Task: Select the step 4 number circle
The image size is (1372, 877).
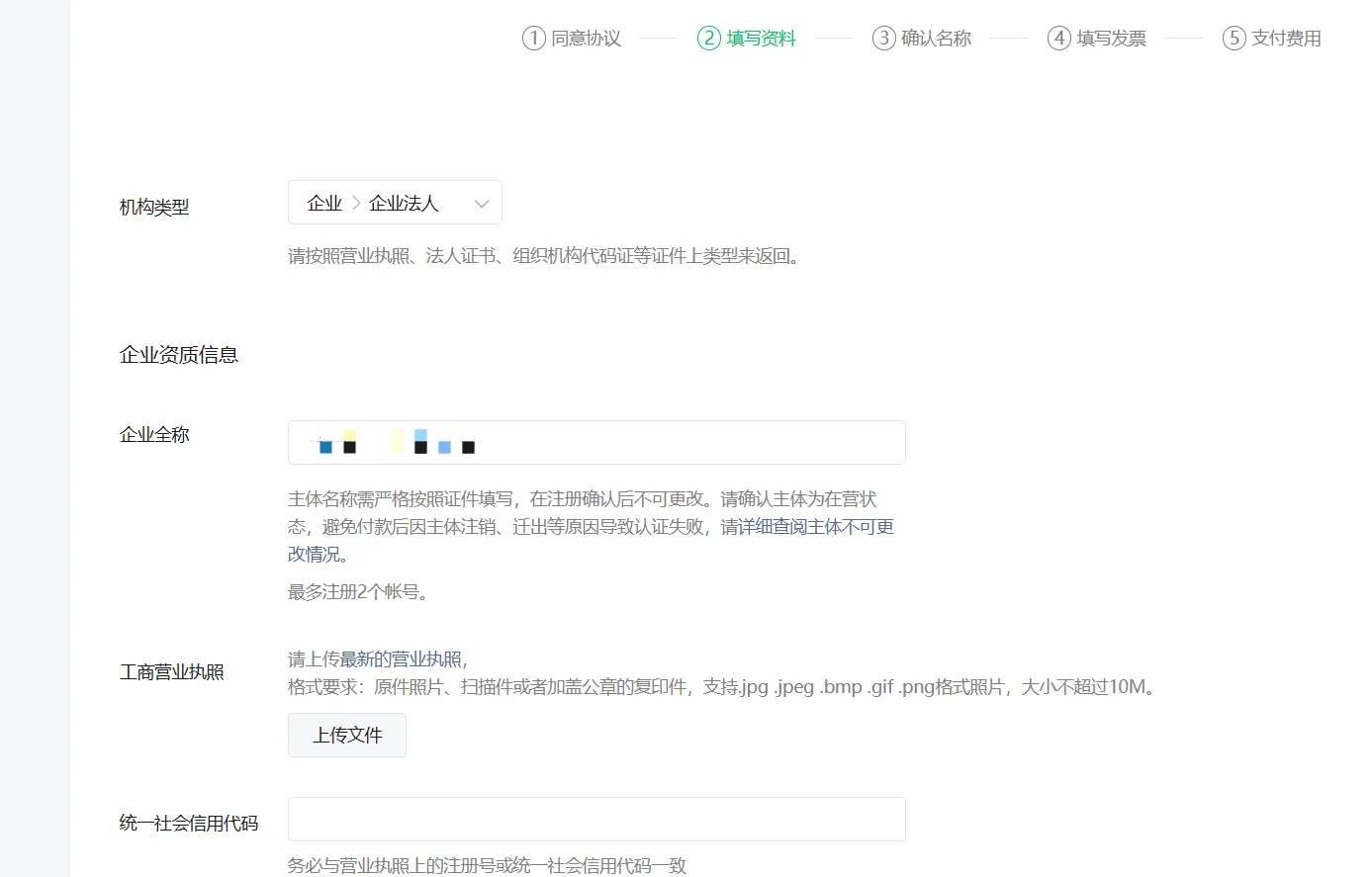Action: [1058, 39]
